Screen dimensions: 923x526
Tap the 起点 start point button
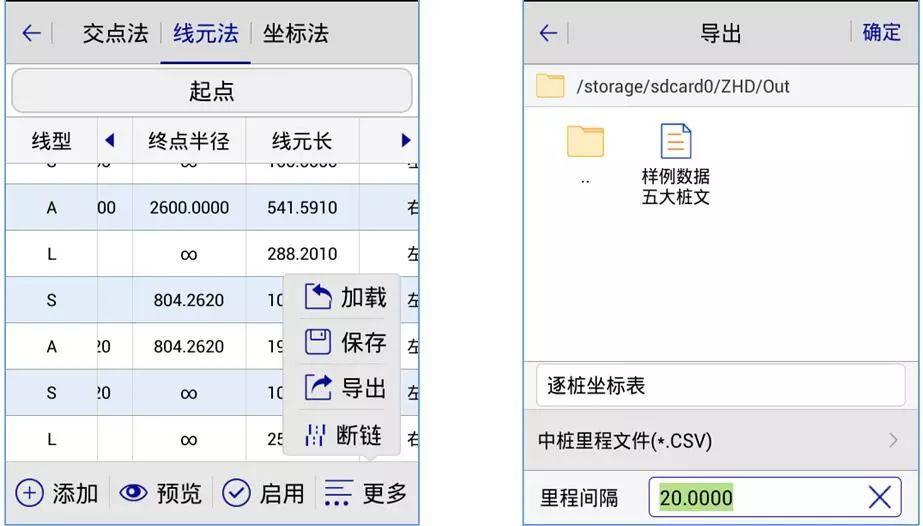click(x=212, y=91)
